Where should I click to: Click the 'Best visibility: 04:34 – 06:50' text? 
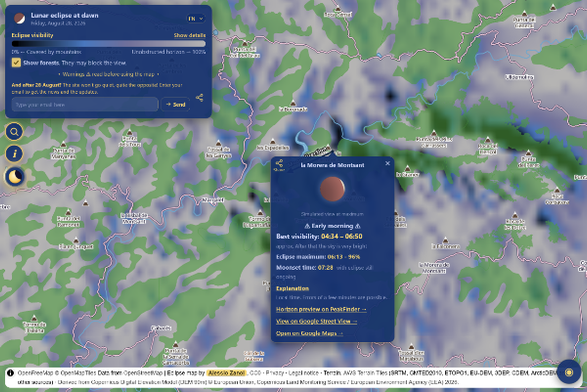click(319, 236)
